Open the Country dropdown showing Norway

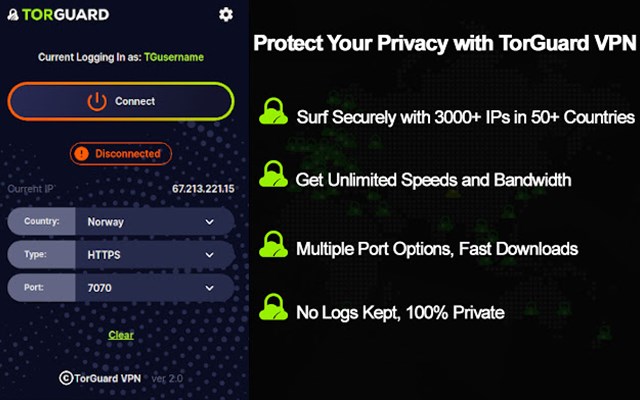pos(154,222)
